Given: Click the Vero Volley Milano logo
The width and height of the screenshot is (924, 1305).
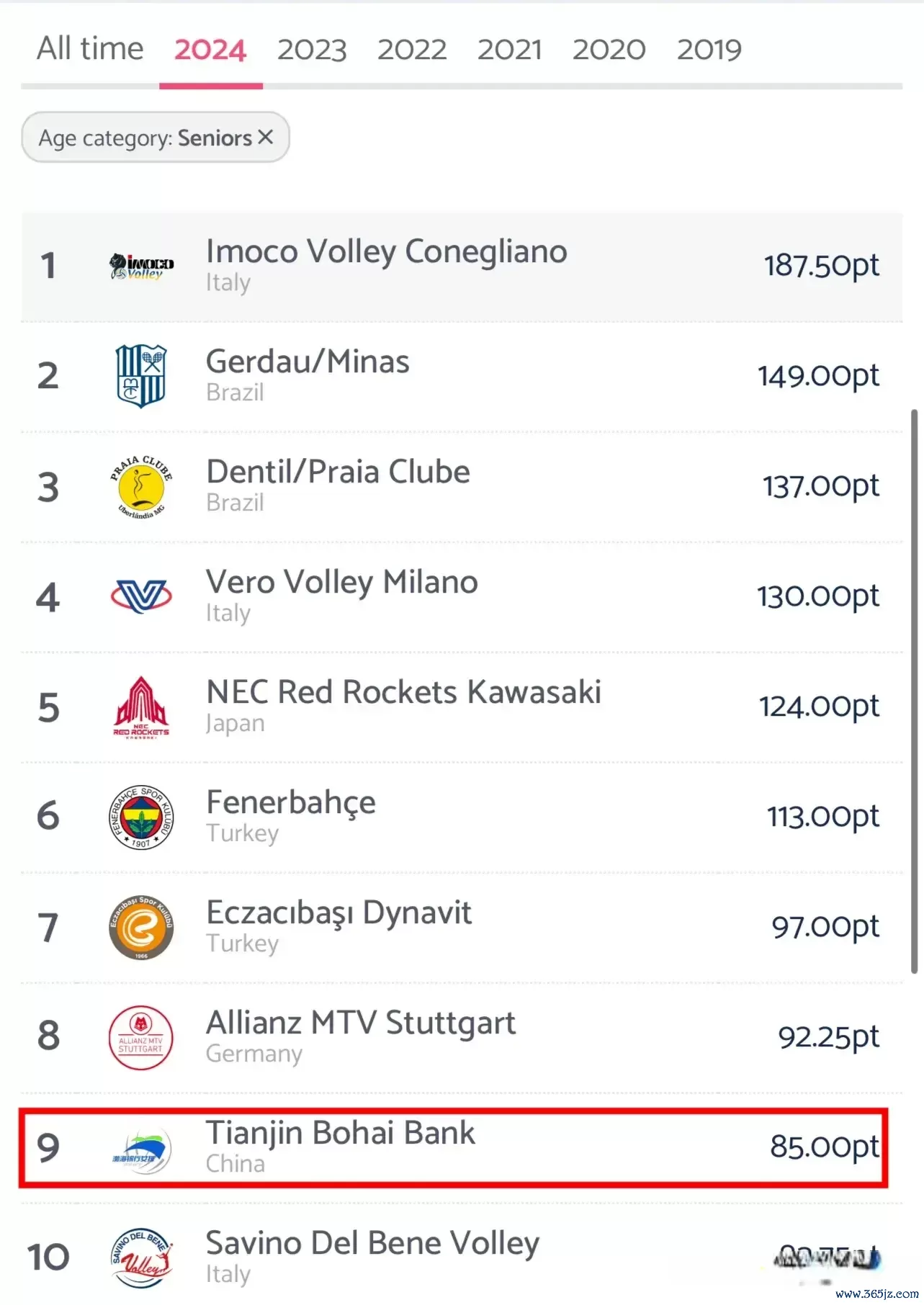Looking at the screenshot, I should (x=141, y=596).
